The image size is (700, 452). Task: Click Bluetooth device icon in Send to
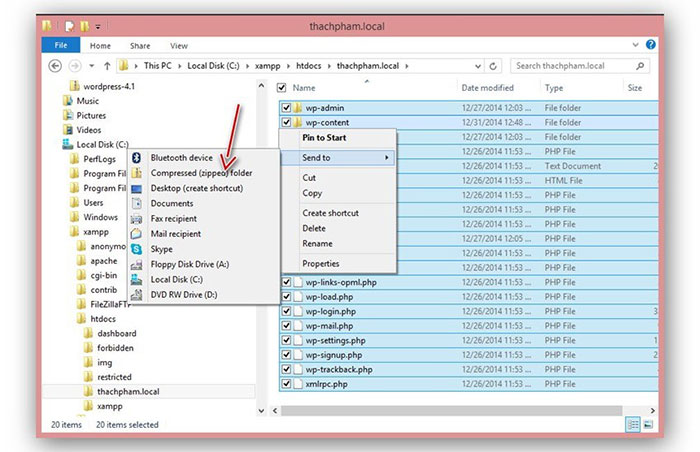[x=137, y=158]
